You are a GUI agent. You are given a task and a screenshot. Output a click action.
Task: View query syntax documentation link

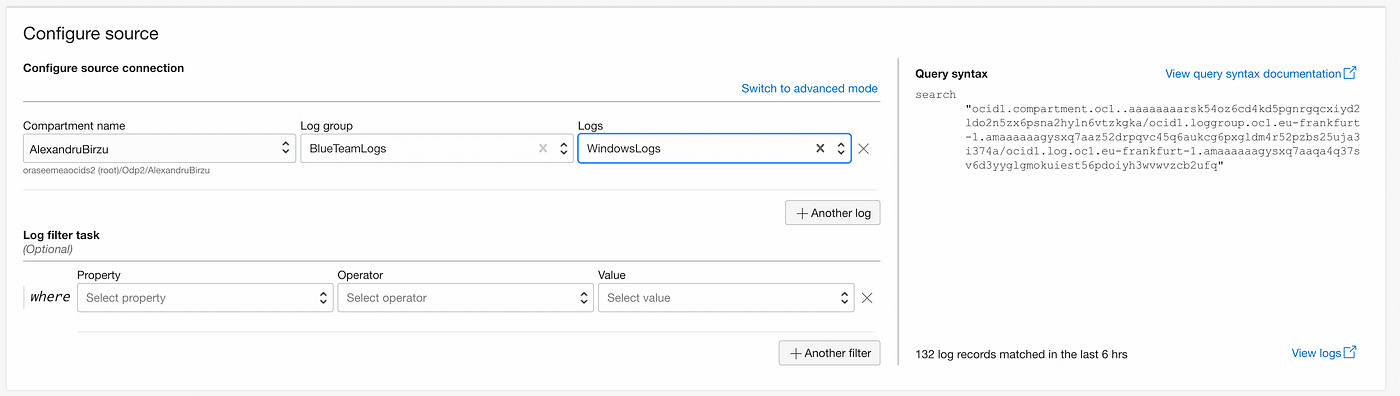tap(1253, 73)
